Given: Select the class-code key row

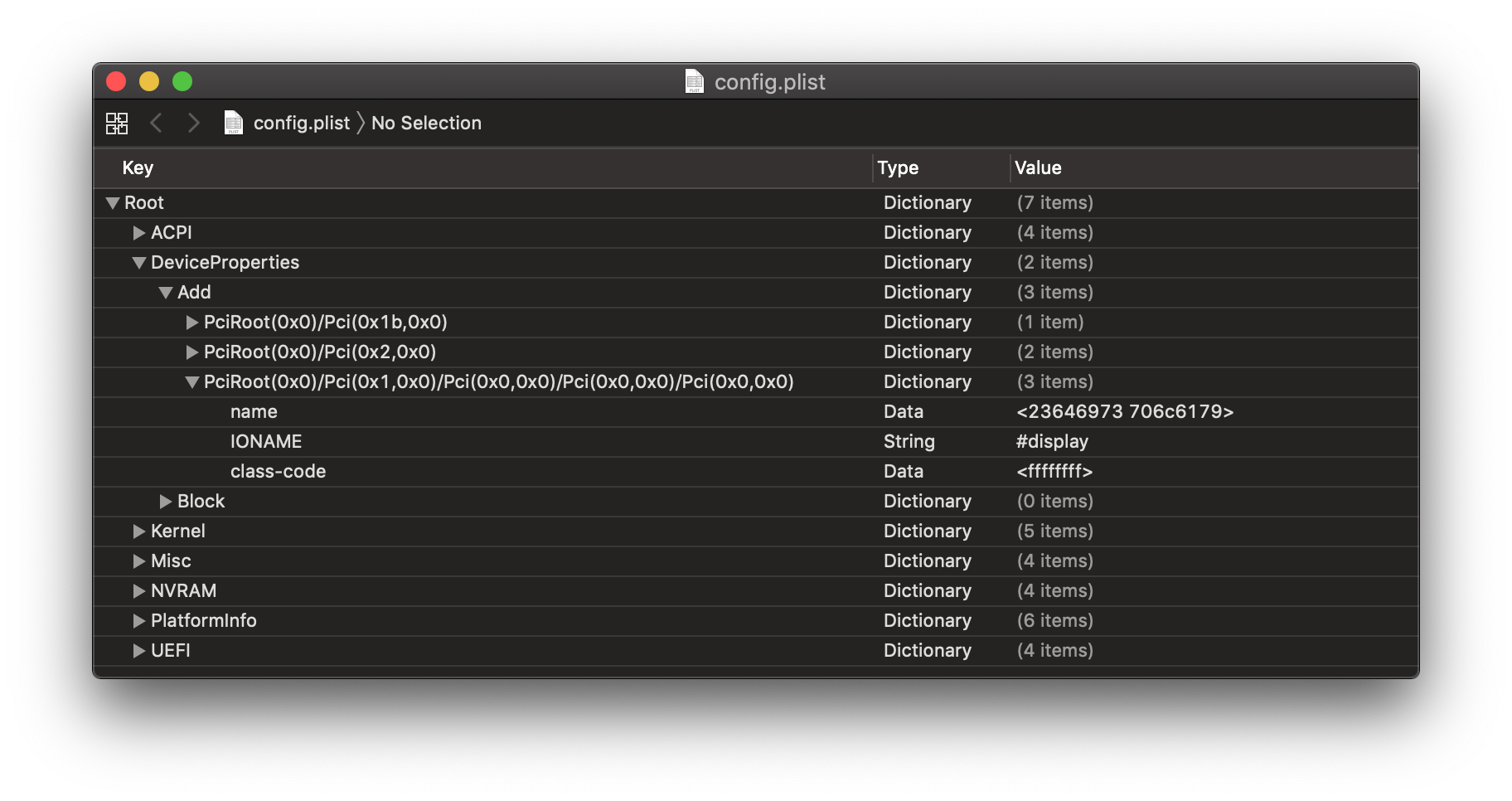Looking at the screenshot, I should click(756, 472).
